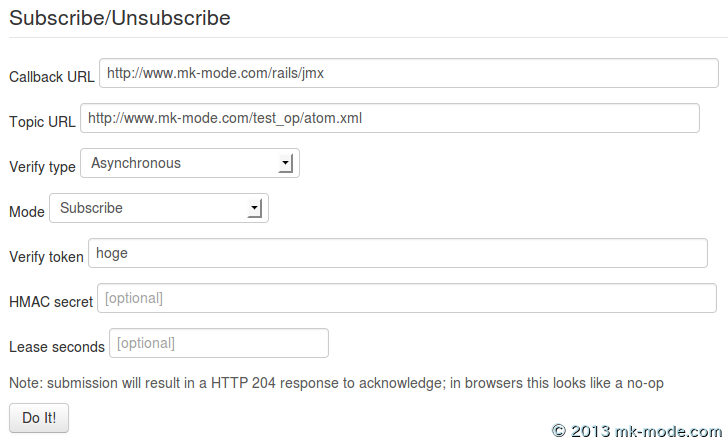Click the Lease seconds label
The image size is (728, 443).
tap(57, 347)
